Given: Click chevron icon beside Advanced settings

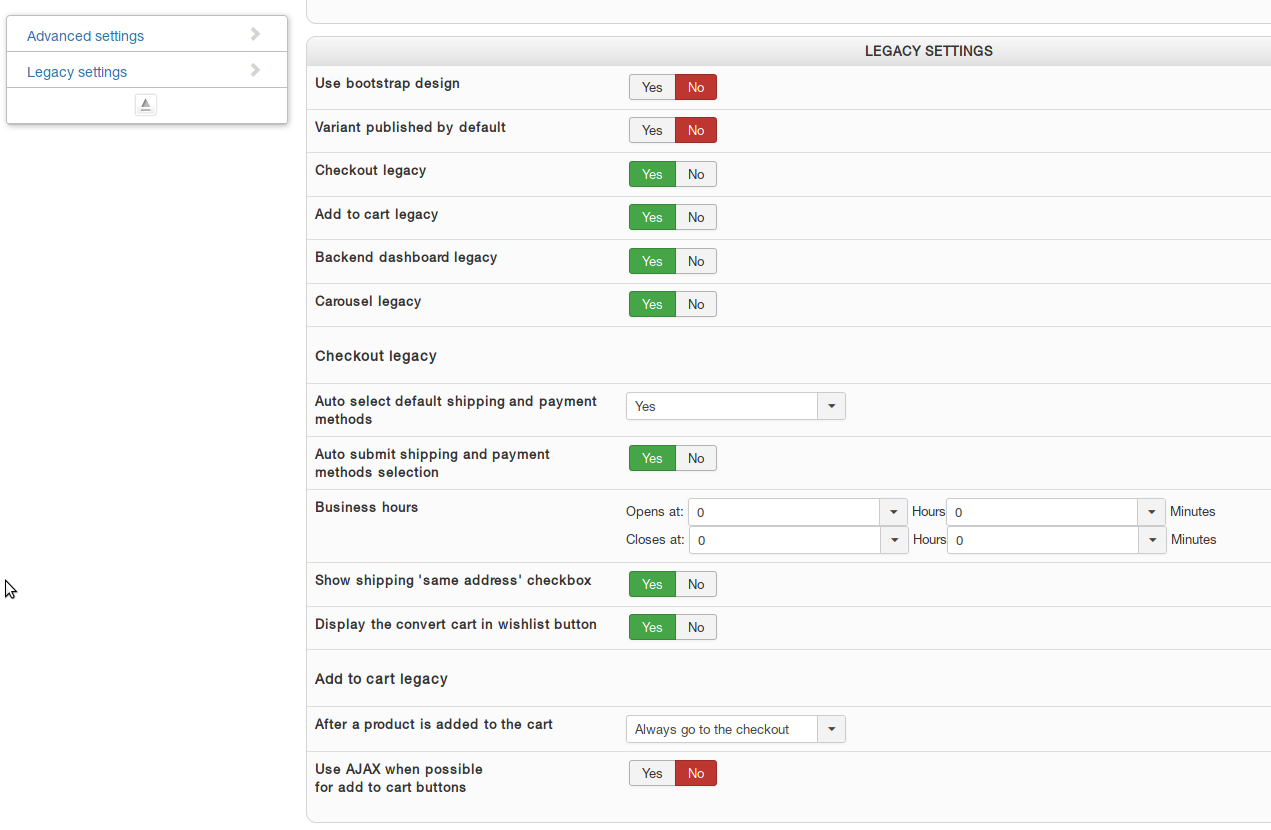Looking at the screenshot, I should tap(255, 34).
